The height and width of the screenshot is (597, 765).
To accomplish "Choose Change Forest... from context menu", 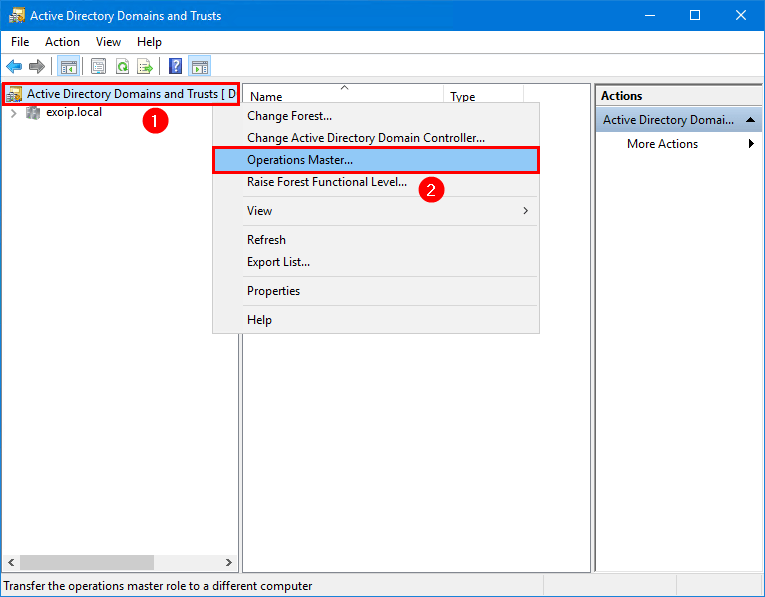I will [376, 116].
